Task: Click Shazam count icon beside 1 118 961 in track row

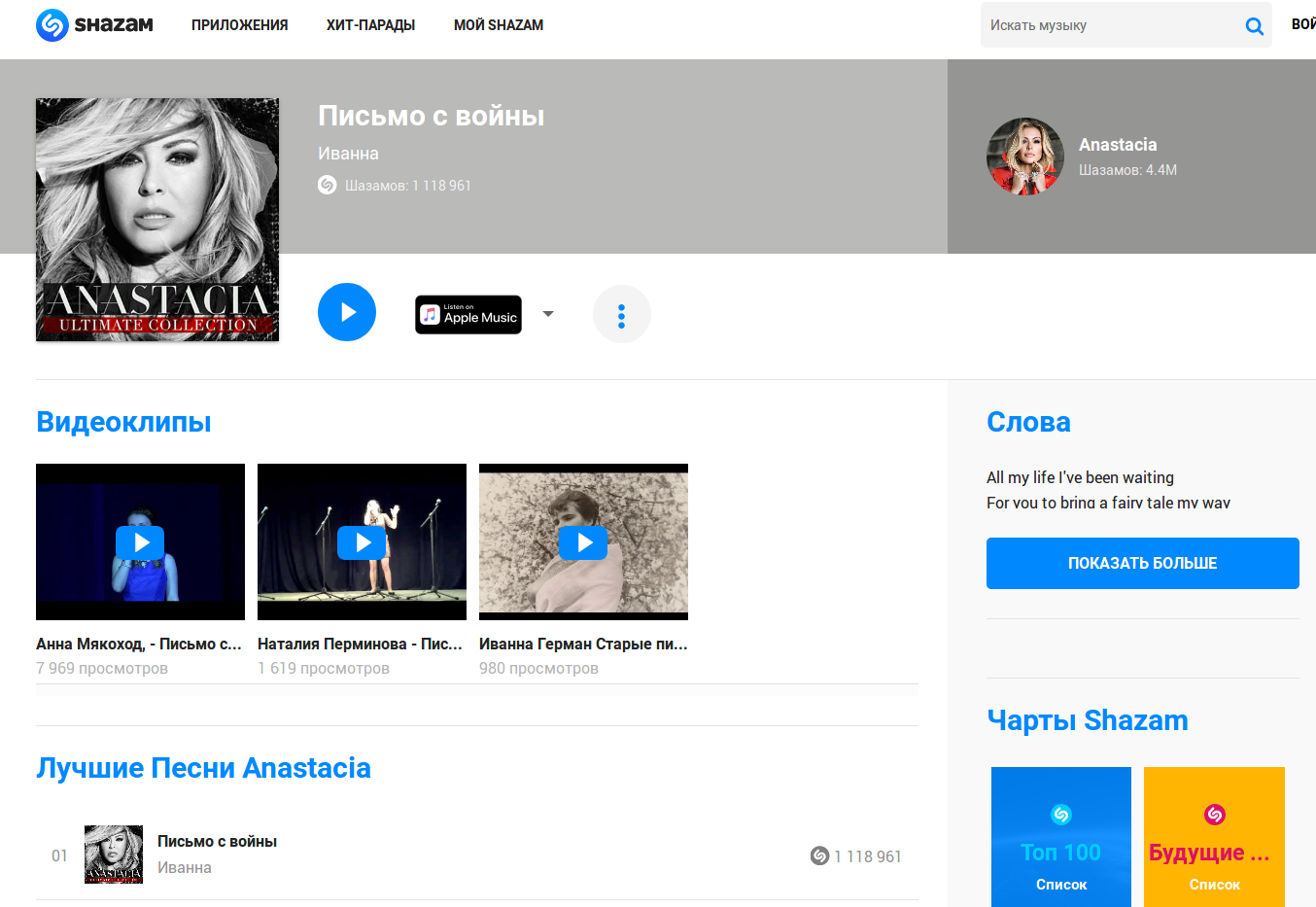Action: click(x=819, y=855)
